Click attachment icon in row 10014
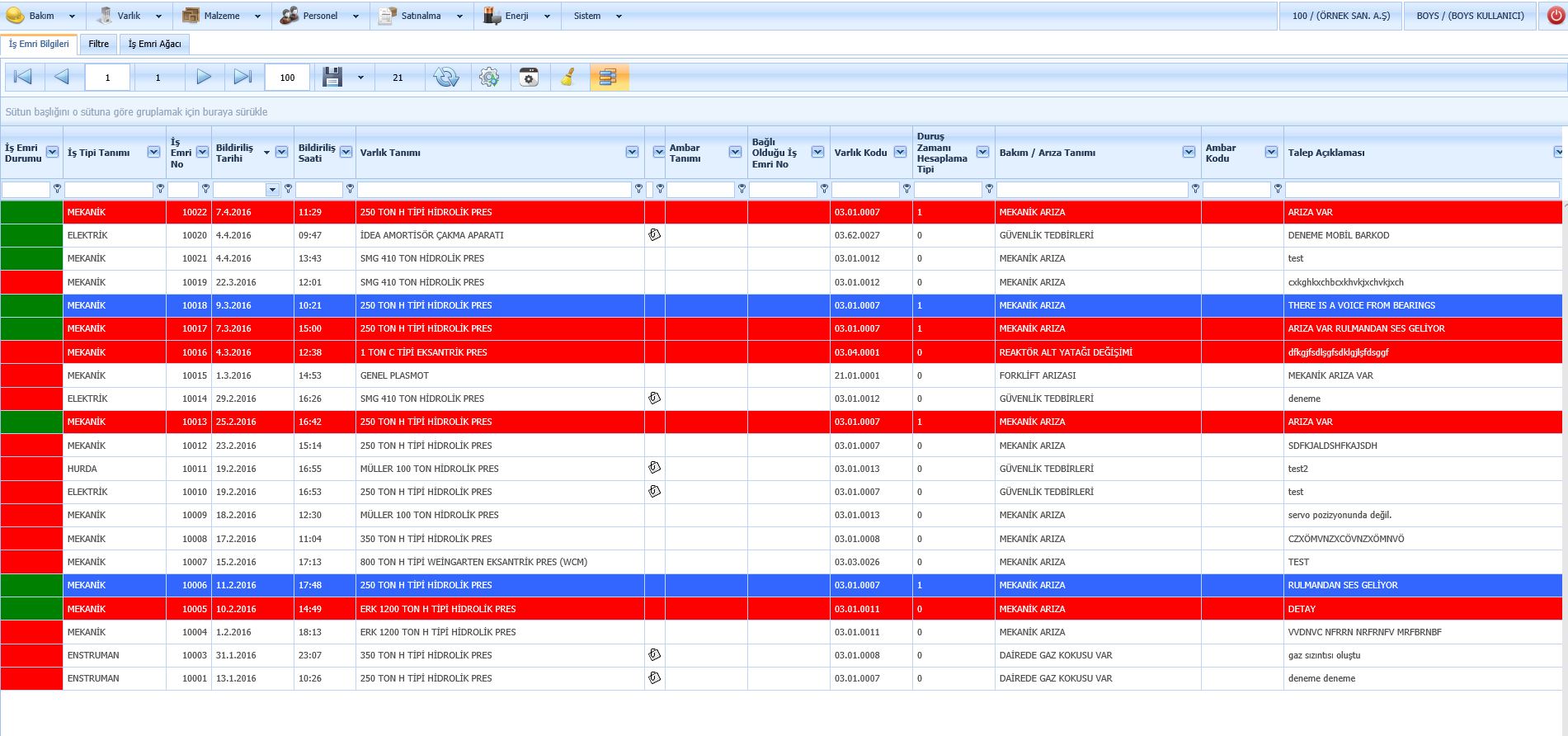 click(654, 398)
